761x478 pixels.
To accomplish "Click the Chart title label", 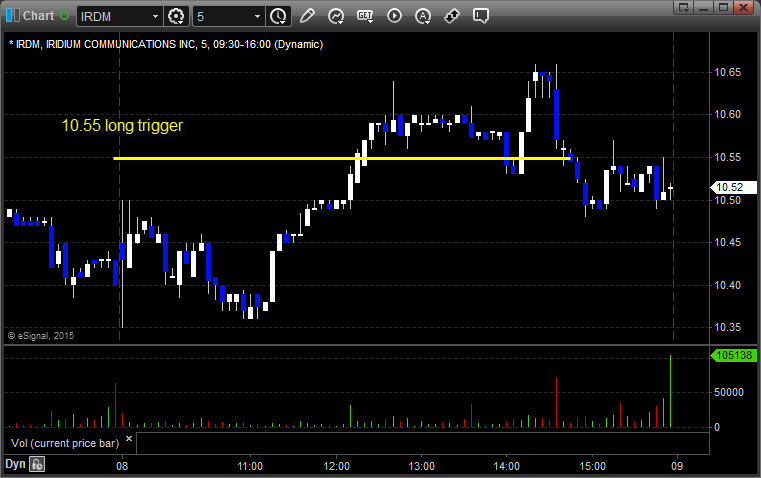I will point(39,16).
